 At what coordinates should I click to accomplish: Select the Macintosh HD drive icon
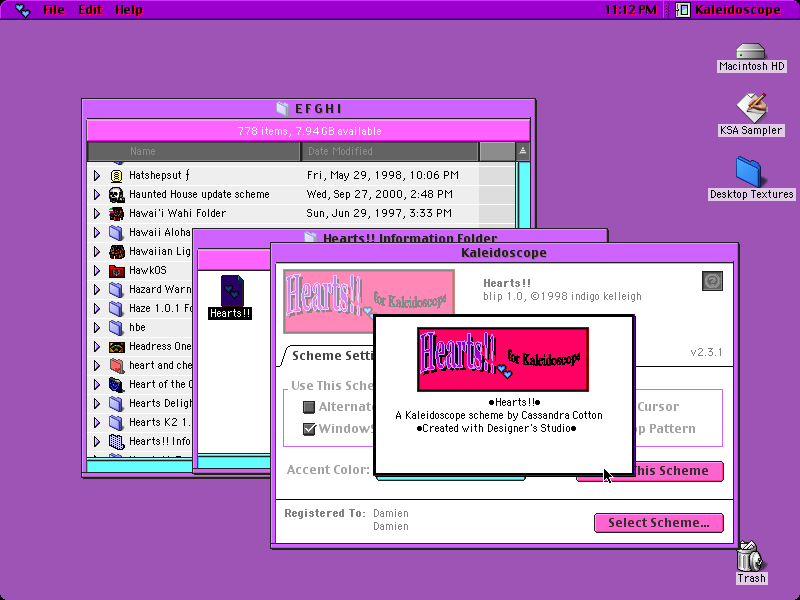[751, 52]
